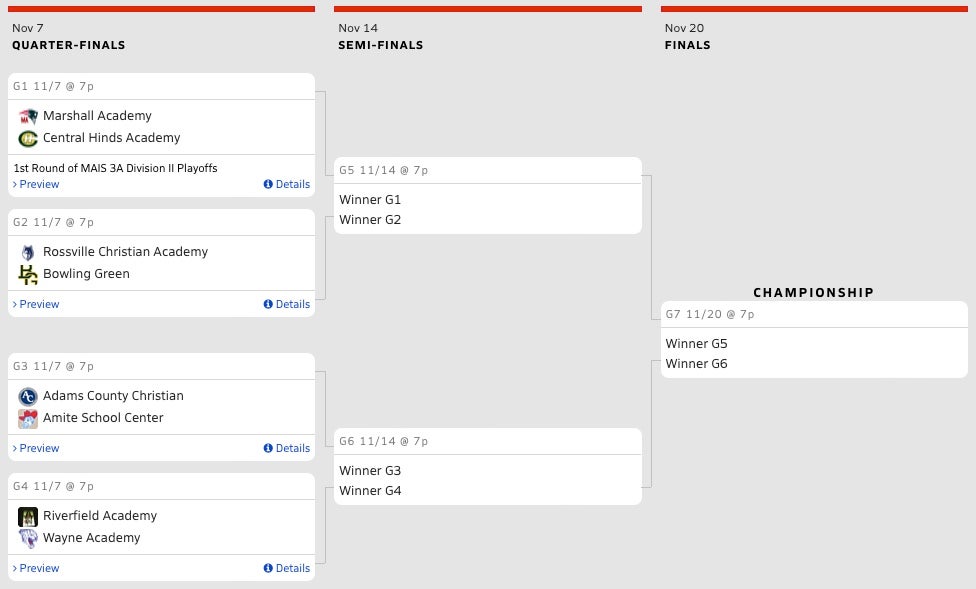Open Details for Riverfield vs Wayne game
This screenshot has height=589, width=976.
[287, 568]
